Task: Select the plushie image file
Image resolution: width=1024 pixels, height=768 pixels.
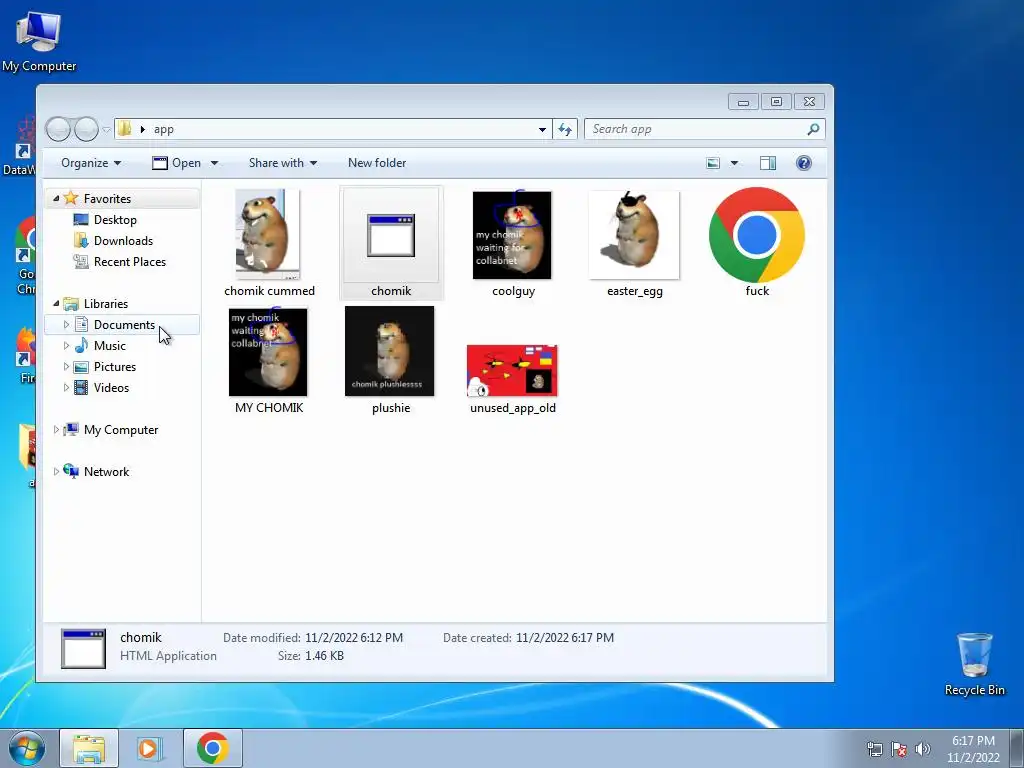Action: click(x=391, y=361)
